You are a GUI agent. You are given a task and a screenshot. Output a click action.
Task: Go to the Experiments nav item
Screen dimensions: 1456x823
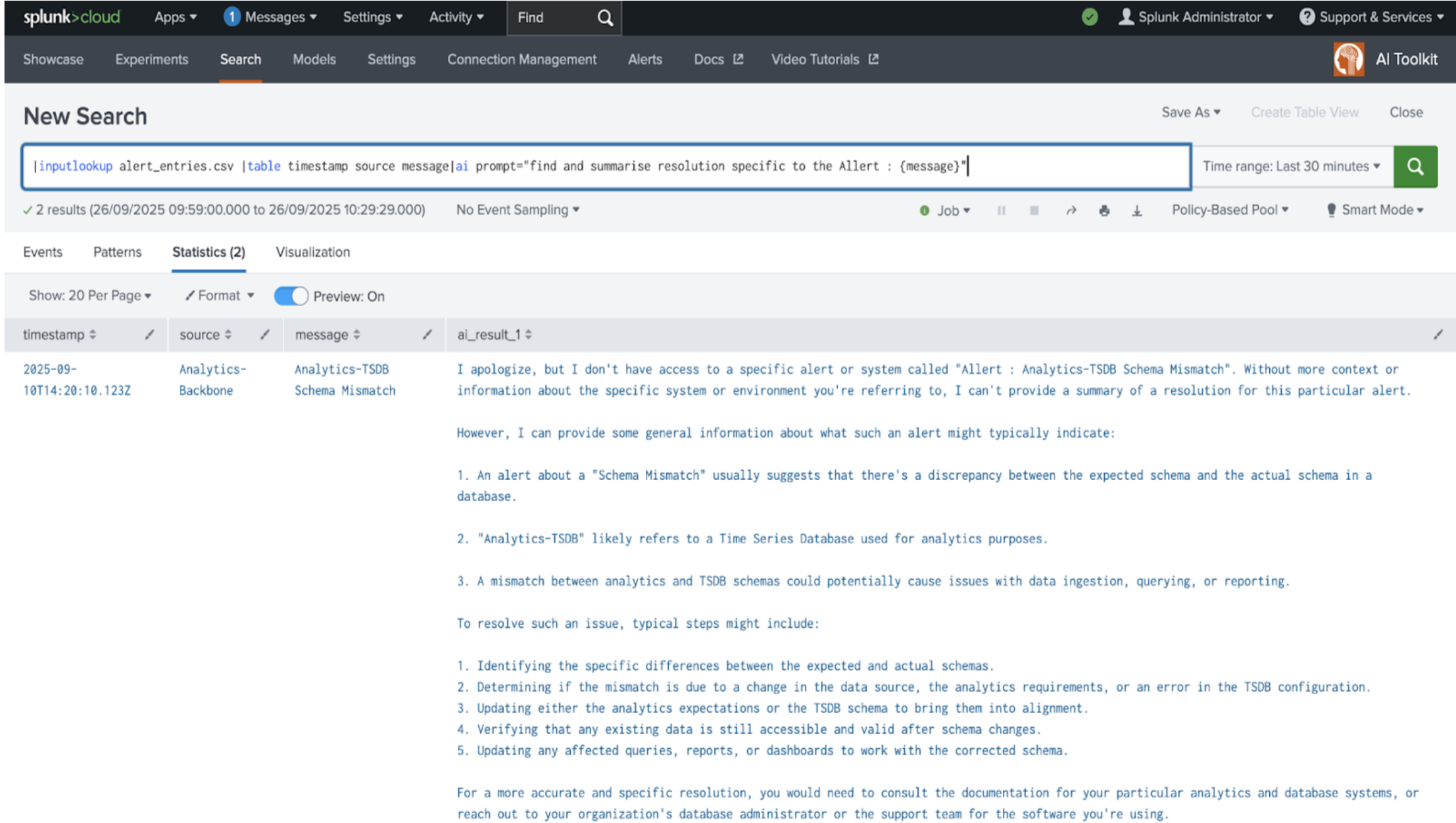[152, 59]
